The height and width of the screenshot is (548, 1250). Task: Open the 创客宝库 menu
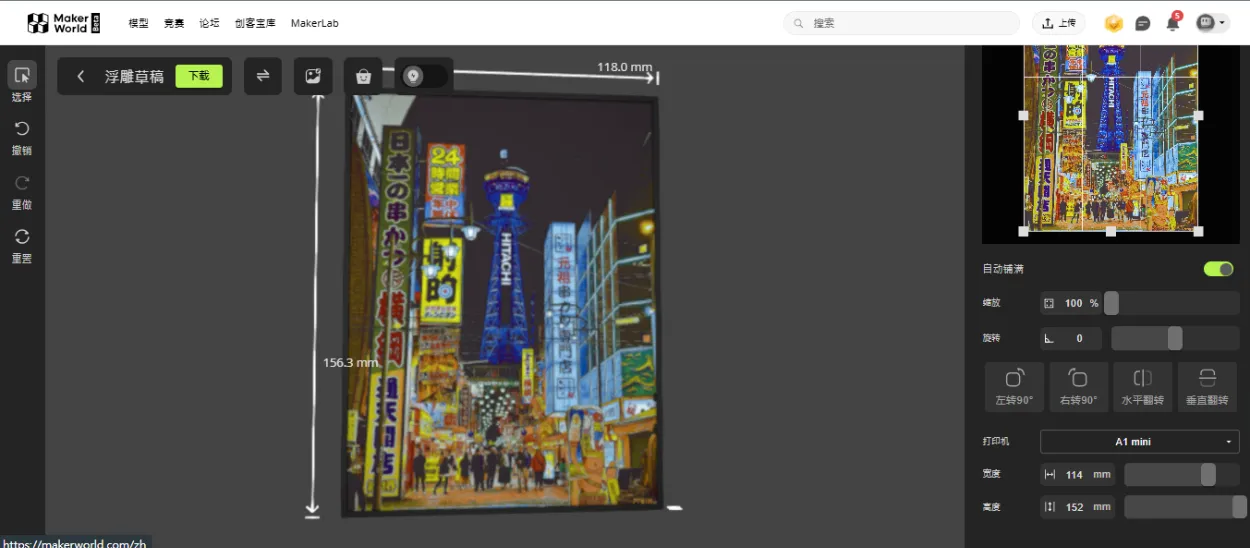[255, 23]
